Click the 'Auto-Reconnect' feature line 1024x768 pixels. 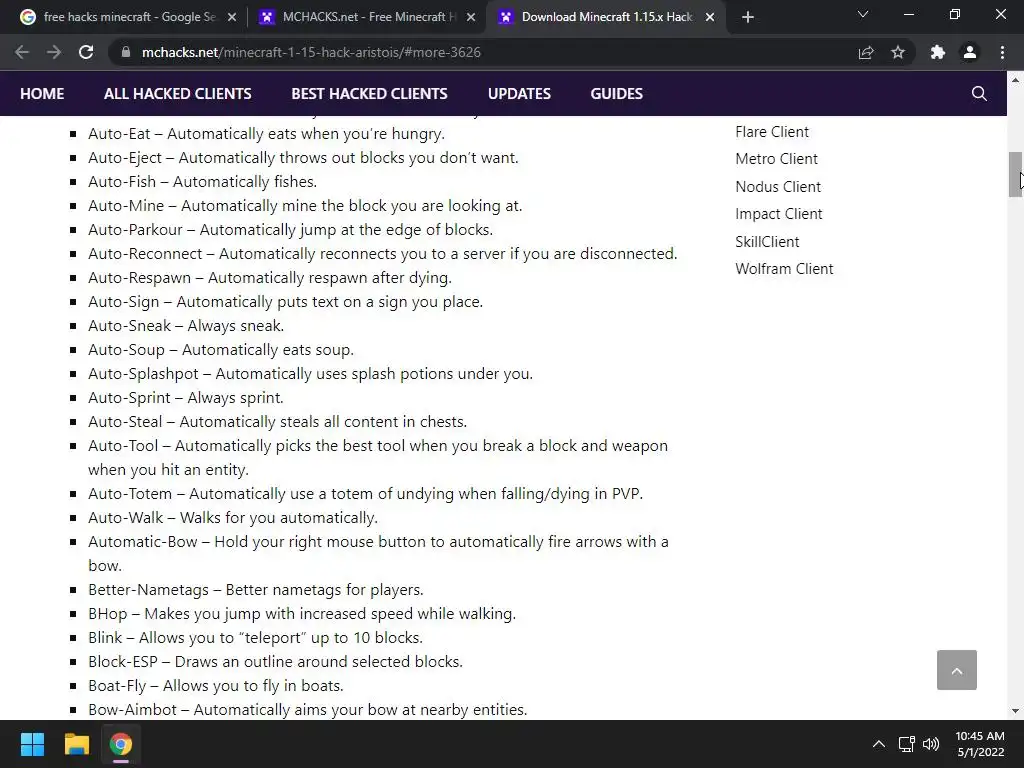[x=383, y=254]
